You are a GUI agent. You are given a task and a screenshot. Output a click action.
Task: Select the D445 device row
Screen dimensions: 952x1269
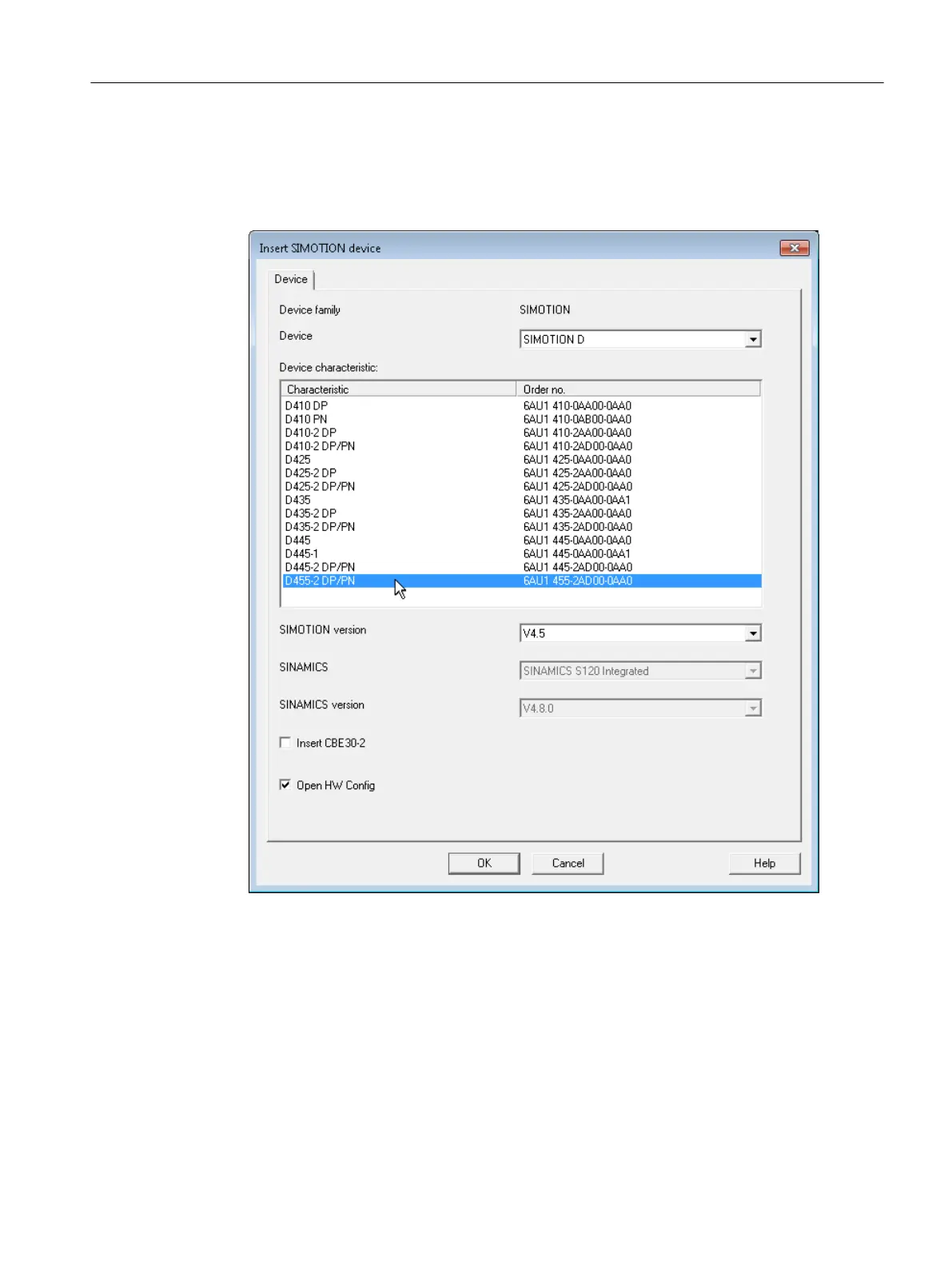(x=521, y=541)
